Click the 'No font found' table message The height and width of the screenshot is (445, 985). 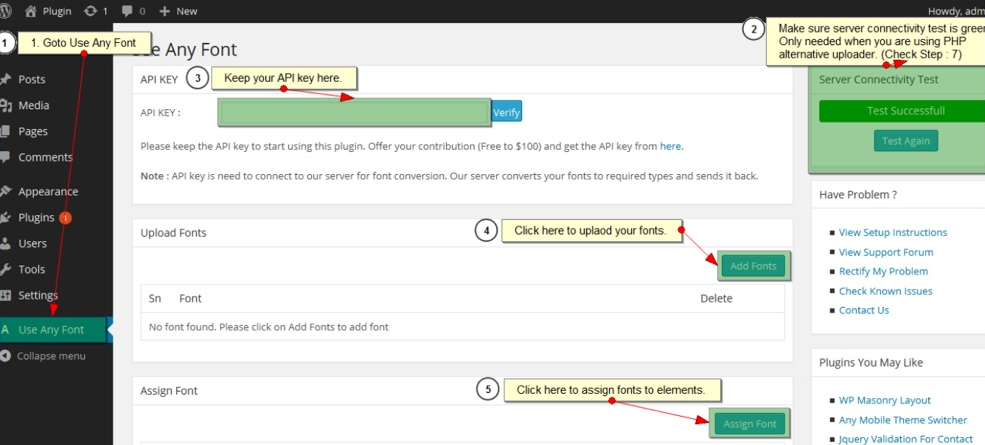[x=269, y=327]
